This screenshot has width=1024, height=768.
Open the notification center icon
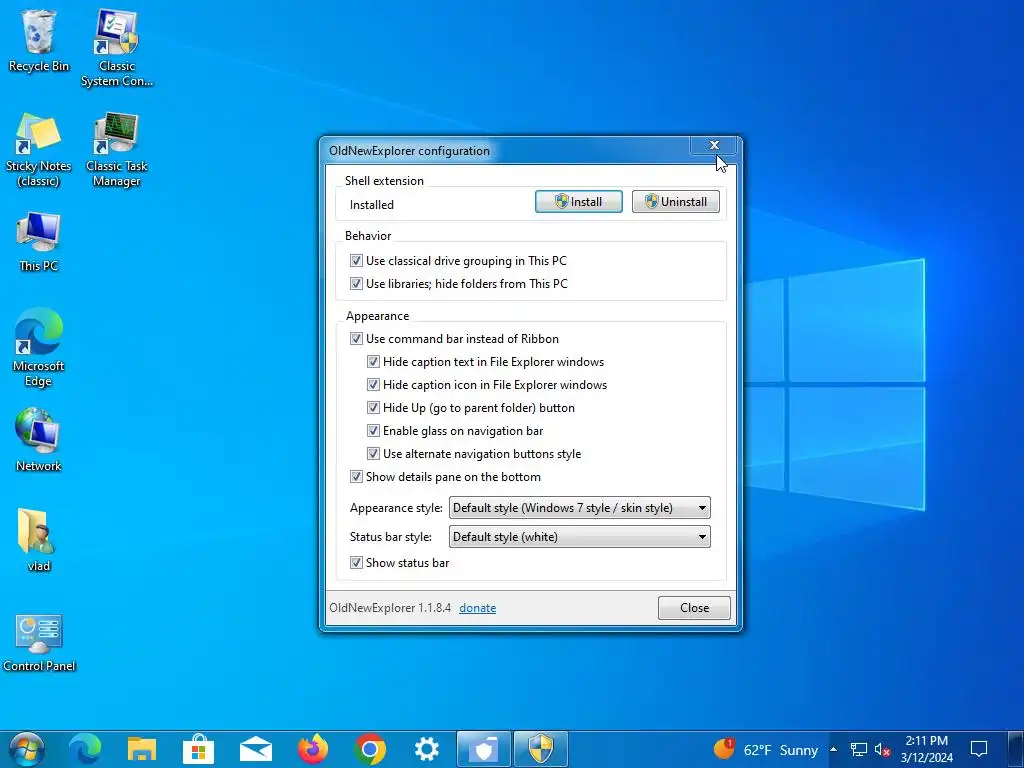pos(979,750)
